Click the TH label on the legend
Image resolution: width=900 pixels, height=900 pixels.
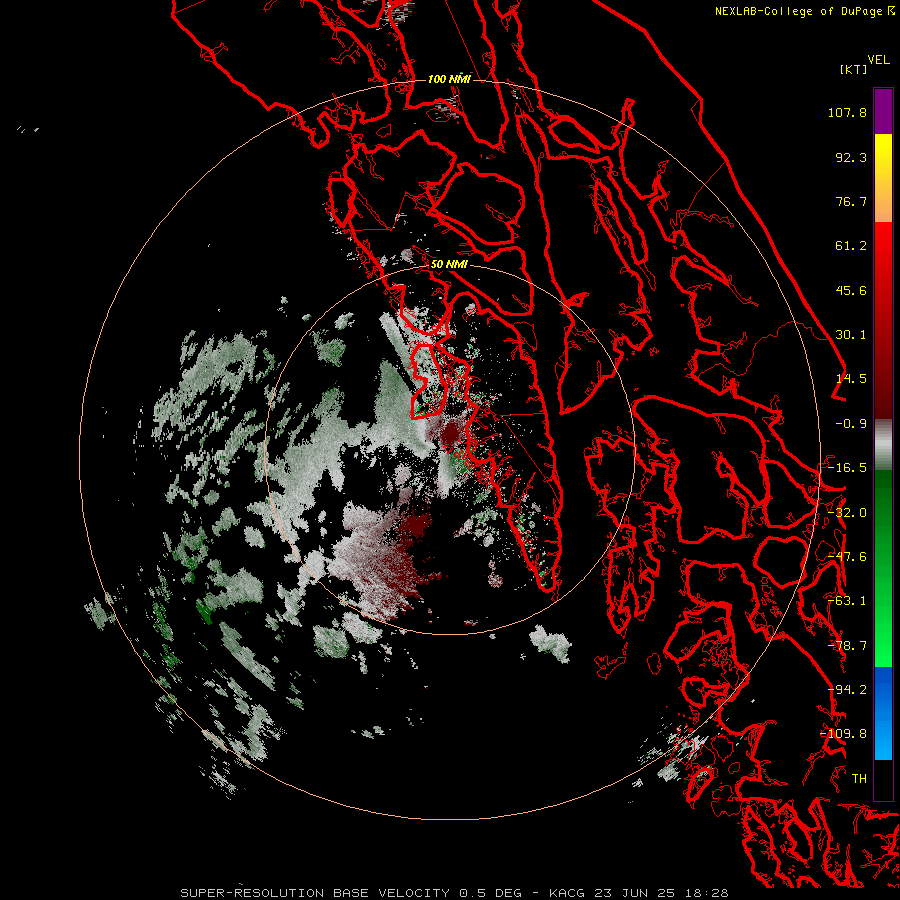(x=859, y=779)
